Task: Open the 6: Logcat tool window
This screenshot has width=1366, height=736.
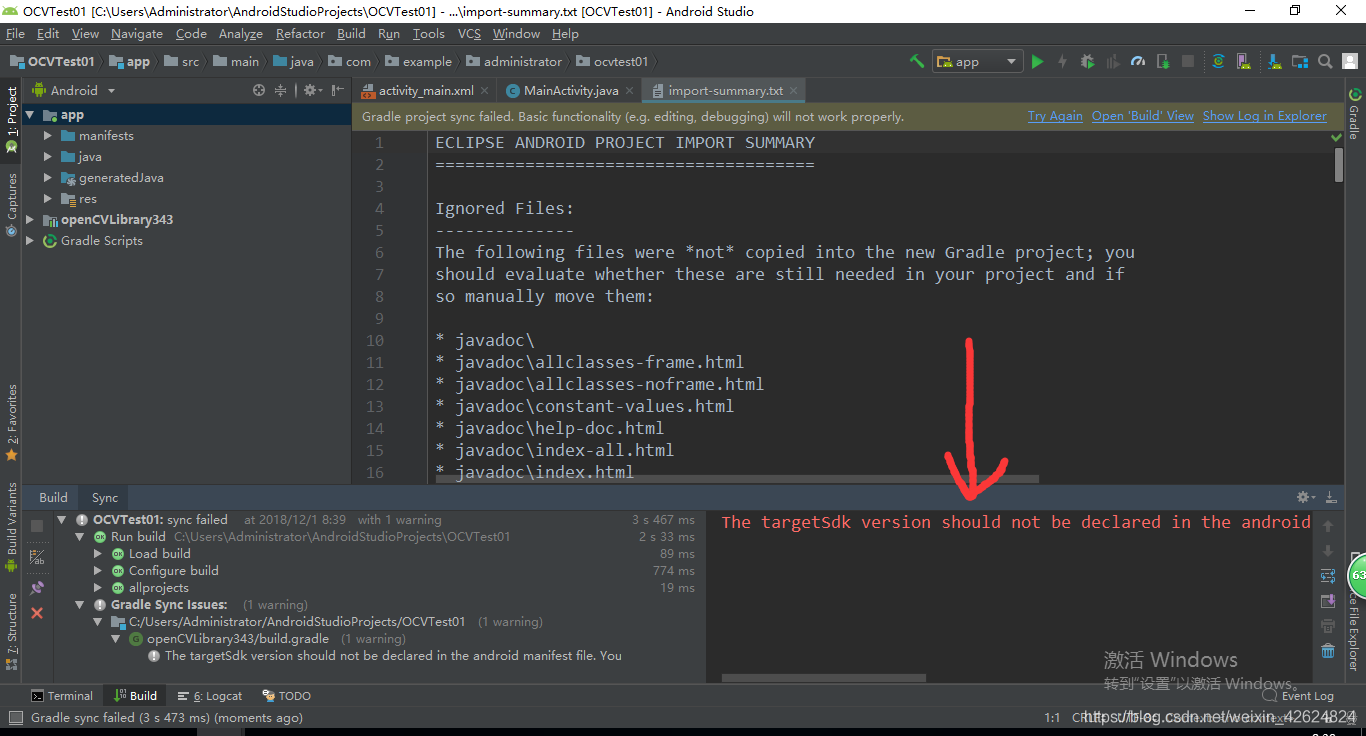Action: (210, 696)
